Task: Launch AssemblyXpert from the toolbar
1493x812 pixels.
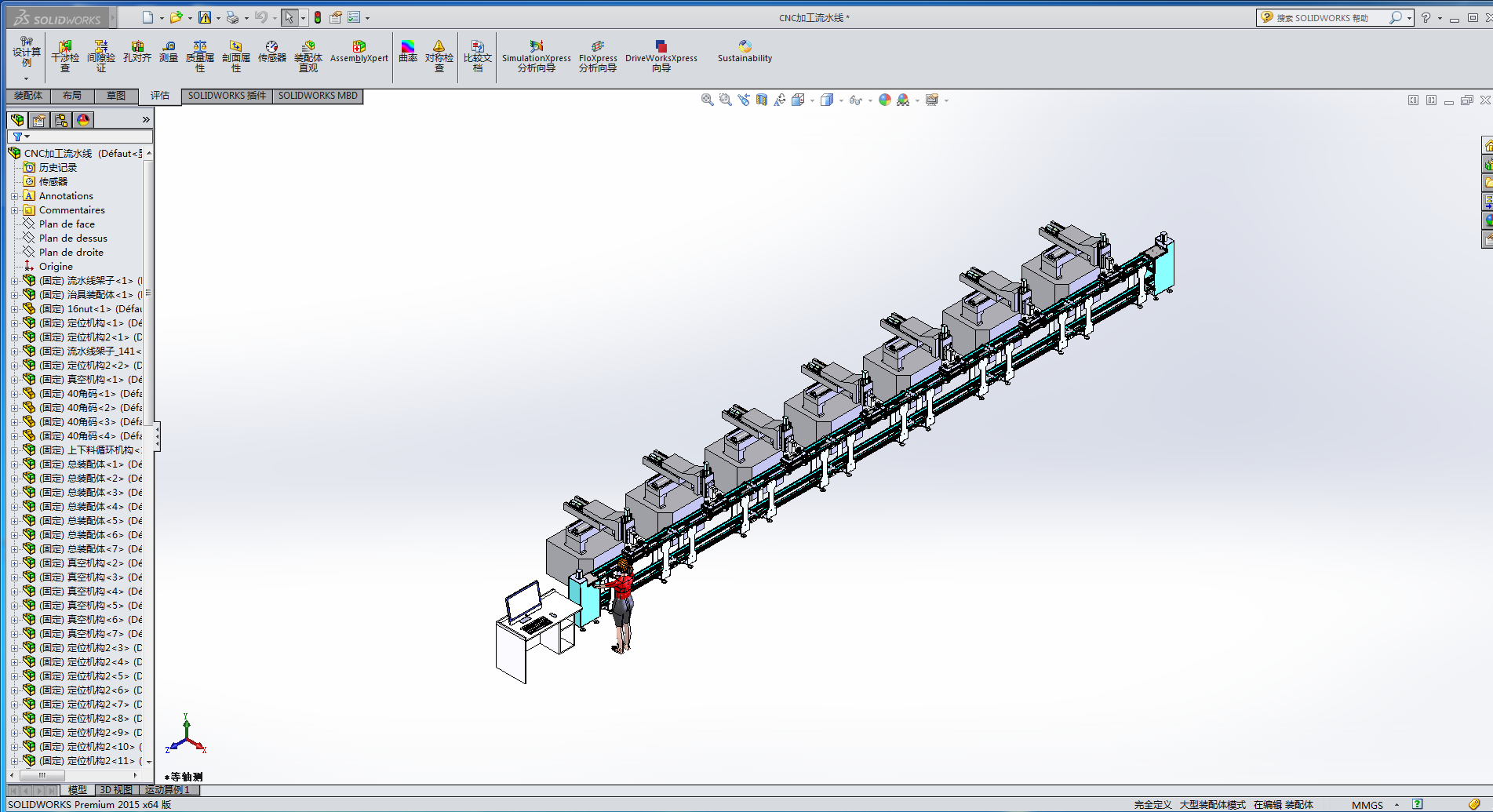Action: tap(359, 52)
